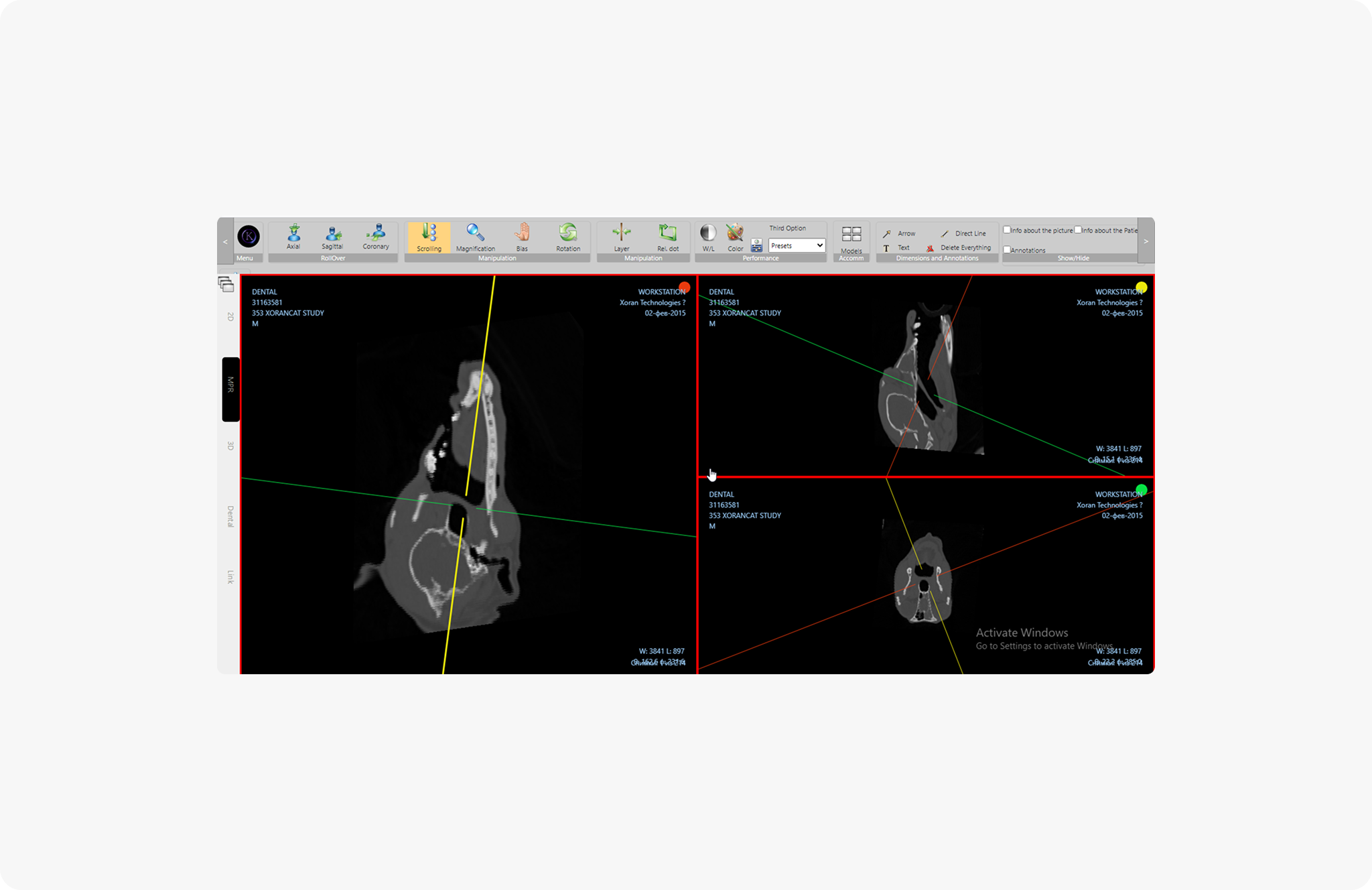1372x890 pixels.
Task: Click the yellow marker dot in top-right viewport
Action: 1142,288
